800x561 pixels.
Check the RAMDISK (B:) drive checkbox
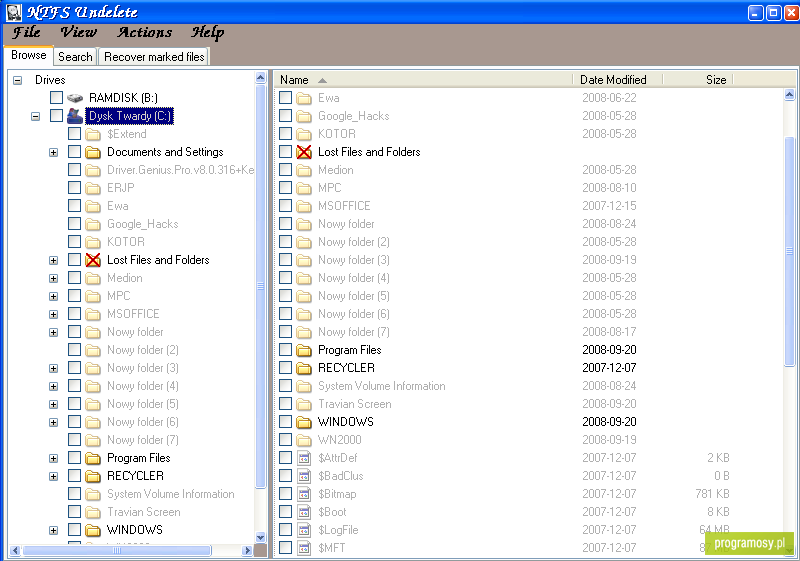[x=57, y=97]
